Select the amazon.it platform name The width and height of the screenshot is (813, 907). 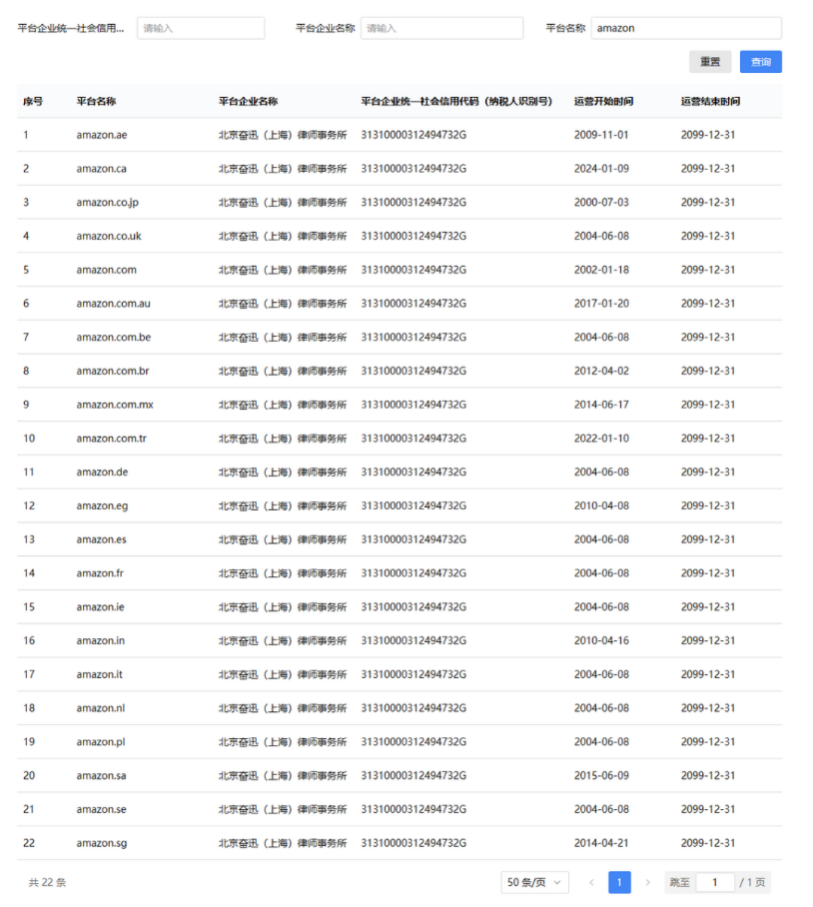tap(100, 674)
